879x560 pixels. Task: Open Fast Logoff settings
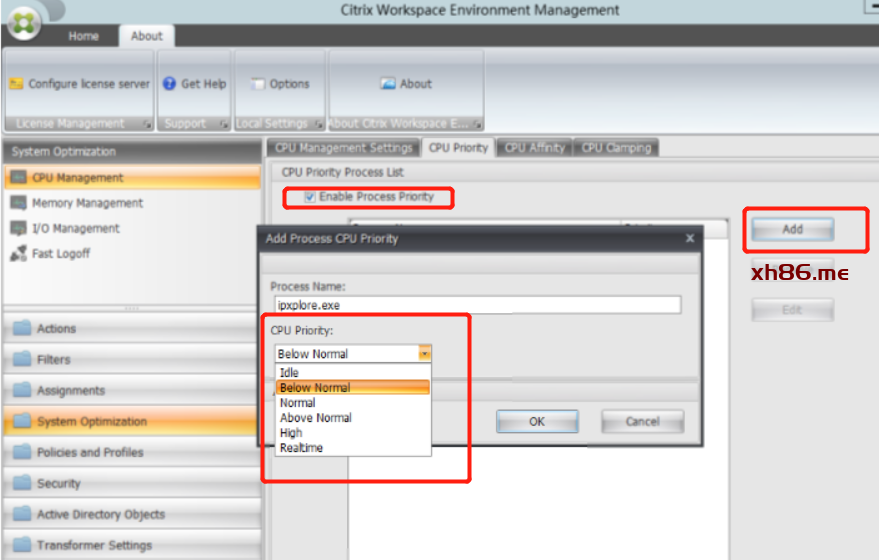(60, 254)
